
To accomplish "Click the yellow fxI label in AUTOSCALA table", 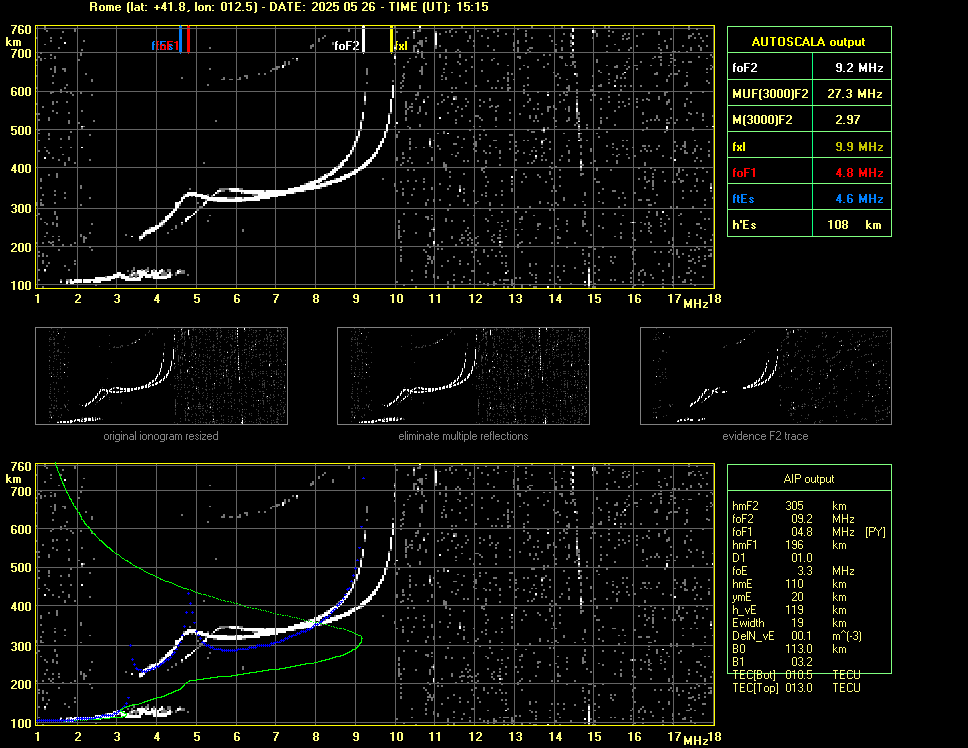I will click(x=738, y=147).
